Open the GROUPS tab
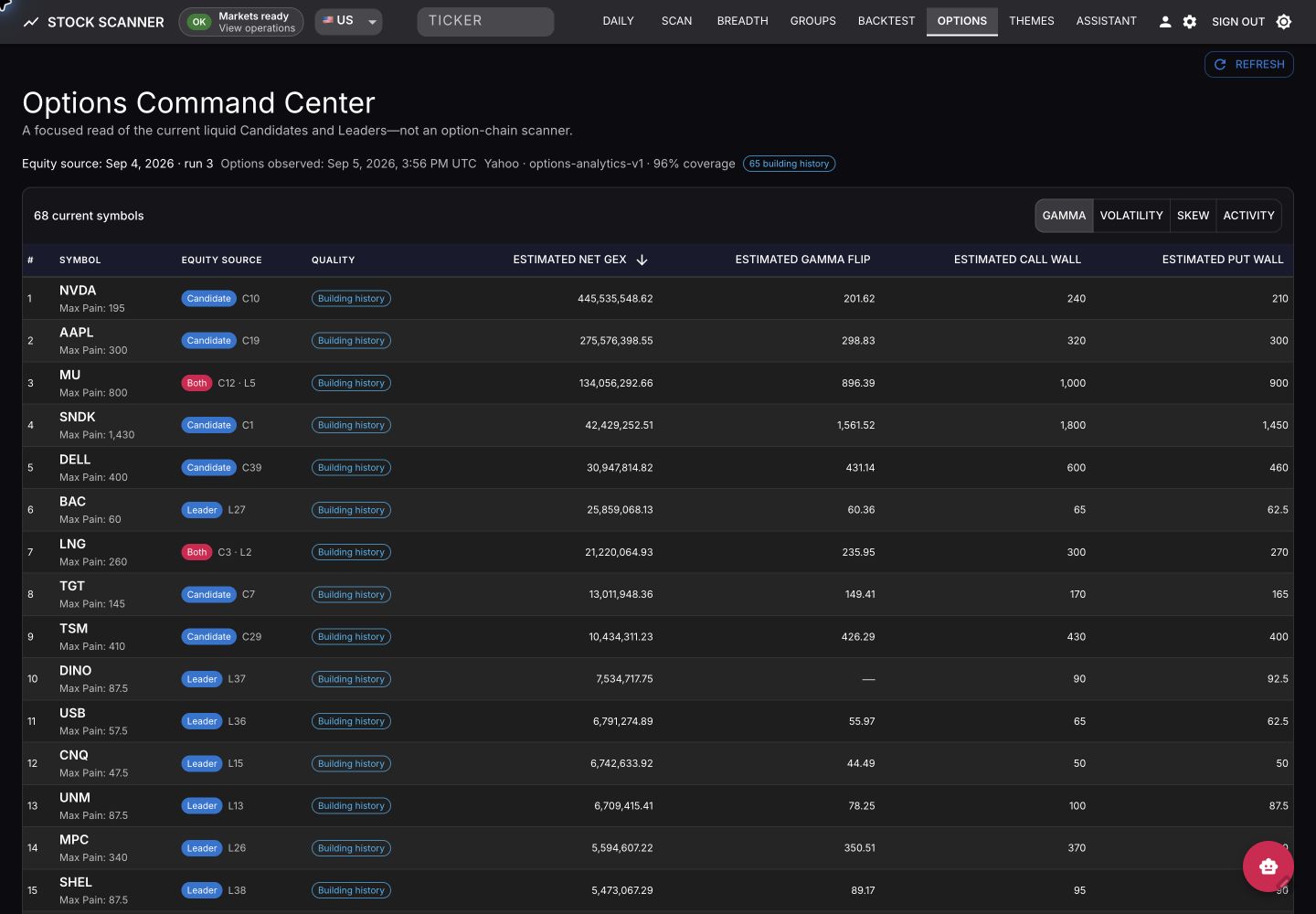The width and height of the screenshot is (1316, 914). point(813,21)
